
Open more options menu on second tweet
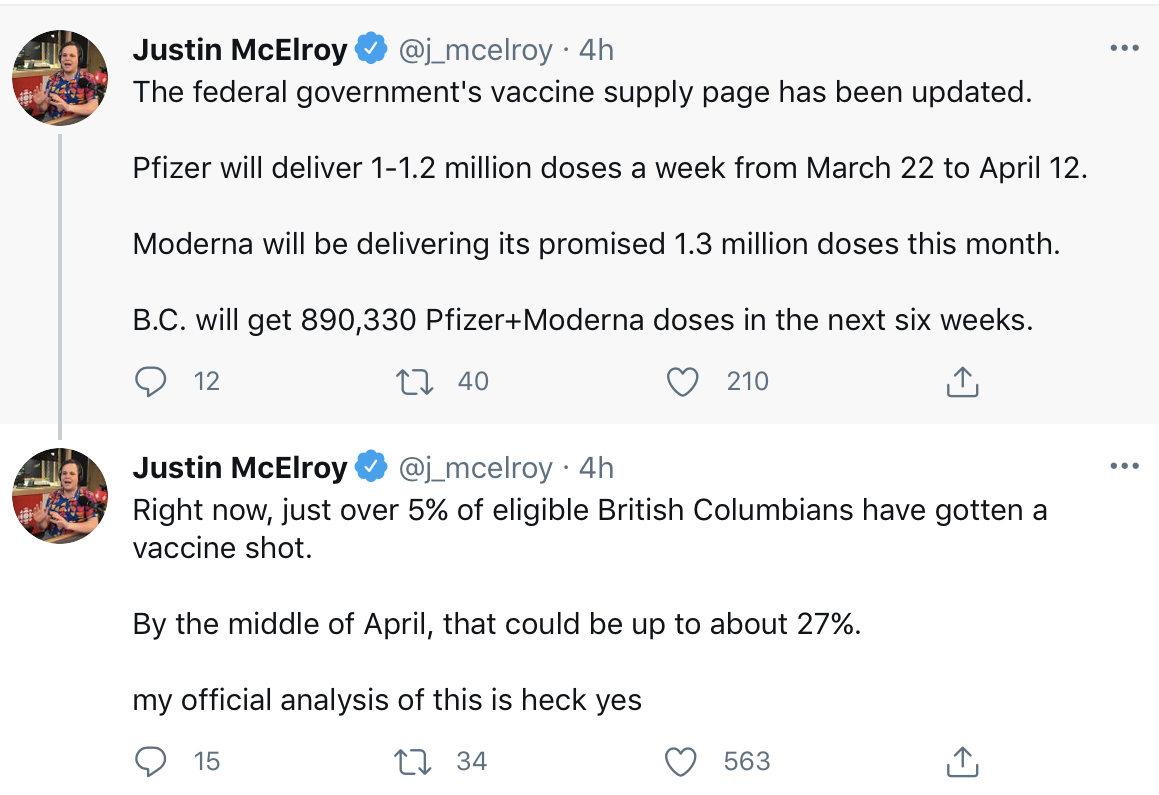[1124, 465]
